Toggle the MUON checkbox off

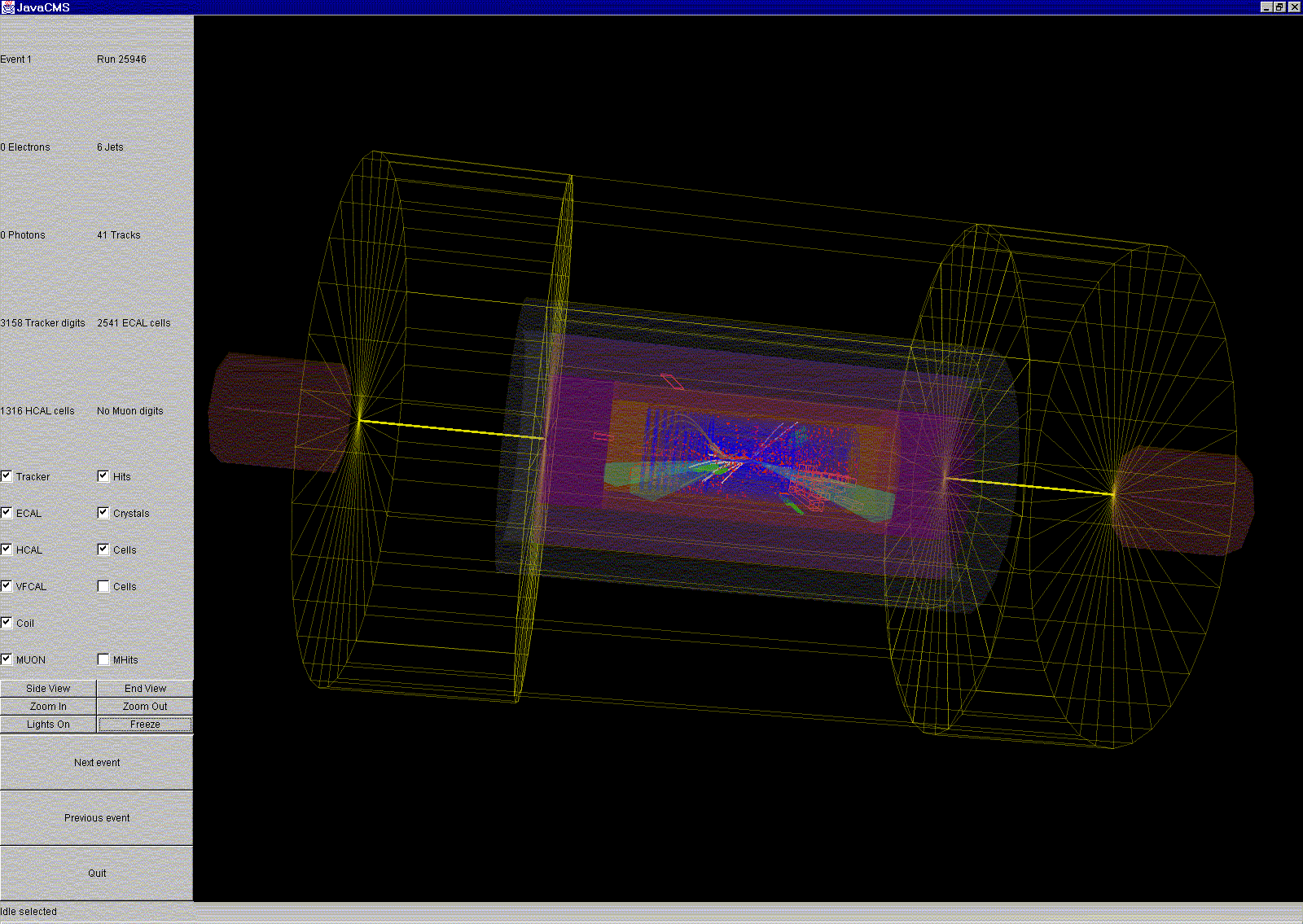pos(7,659)
